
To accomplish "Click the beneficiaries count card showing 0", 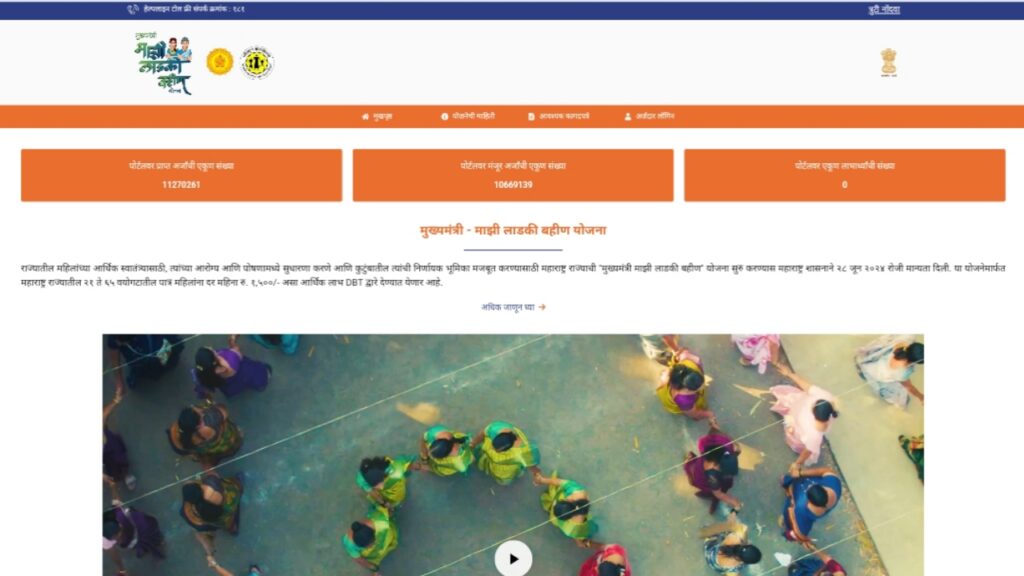I will (x=844, y=175).
